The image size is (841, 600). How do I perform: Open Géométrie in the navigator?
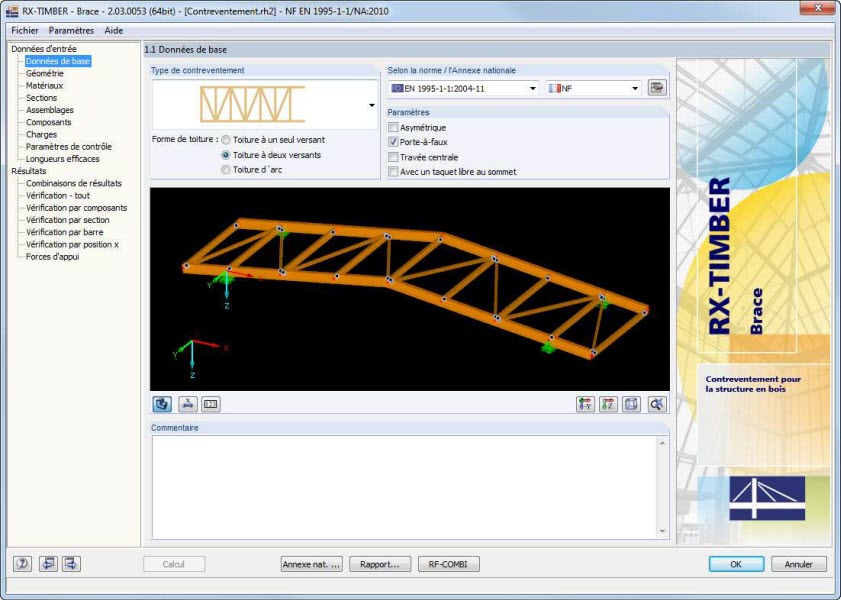click(x=45, y=73)
